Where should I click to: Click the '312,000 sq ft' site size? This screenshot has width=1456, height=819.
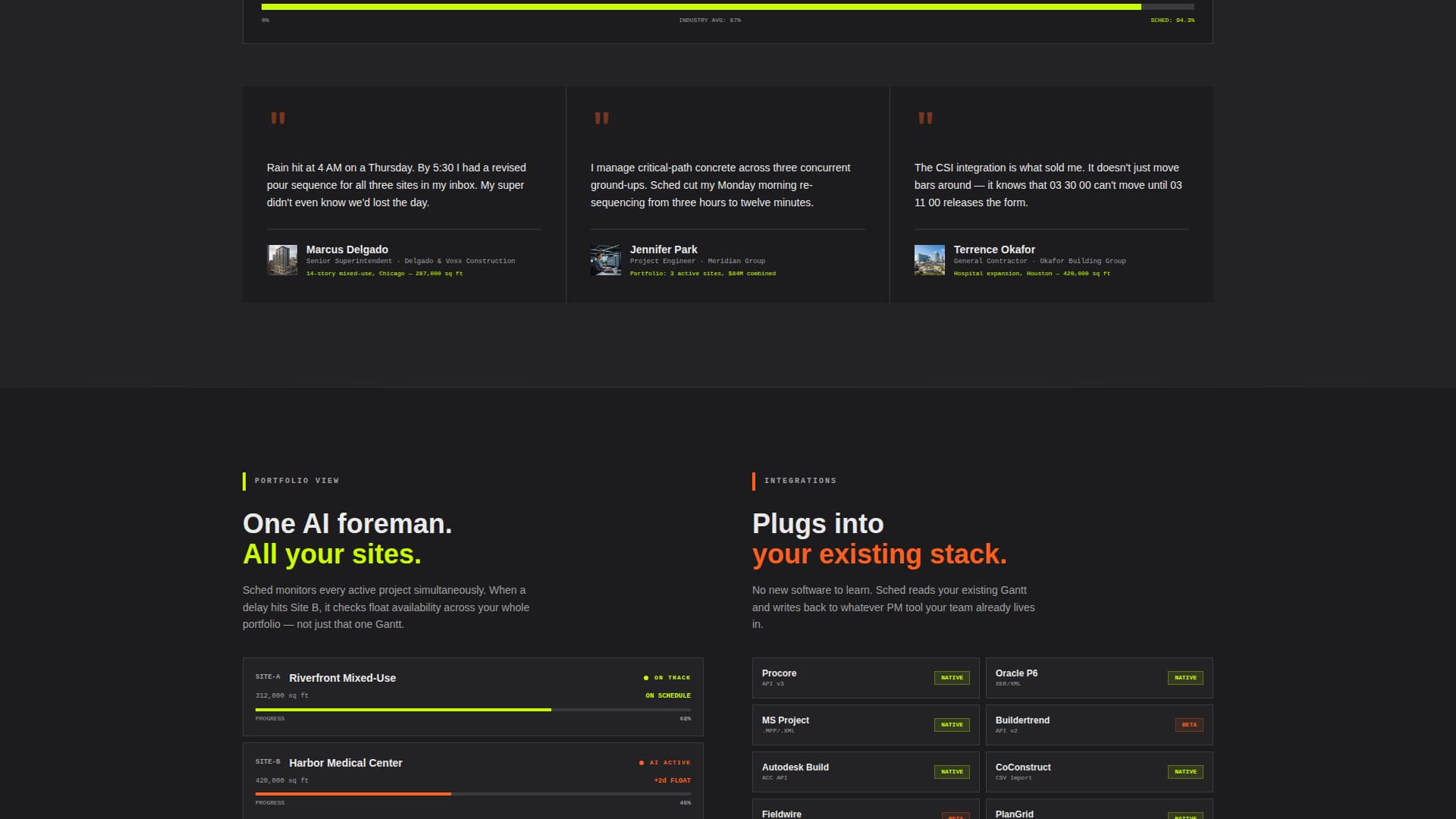pyautogui.click(x=282, y=695)
